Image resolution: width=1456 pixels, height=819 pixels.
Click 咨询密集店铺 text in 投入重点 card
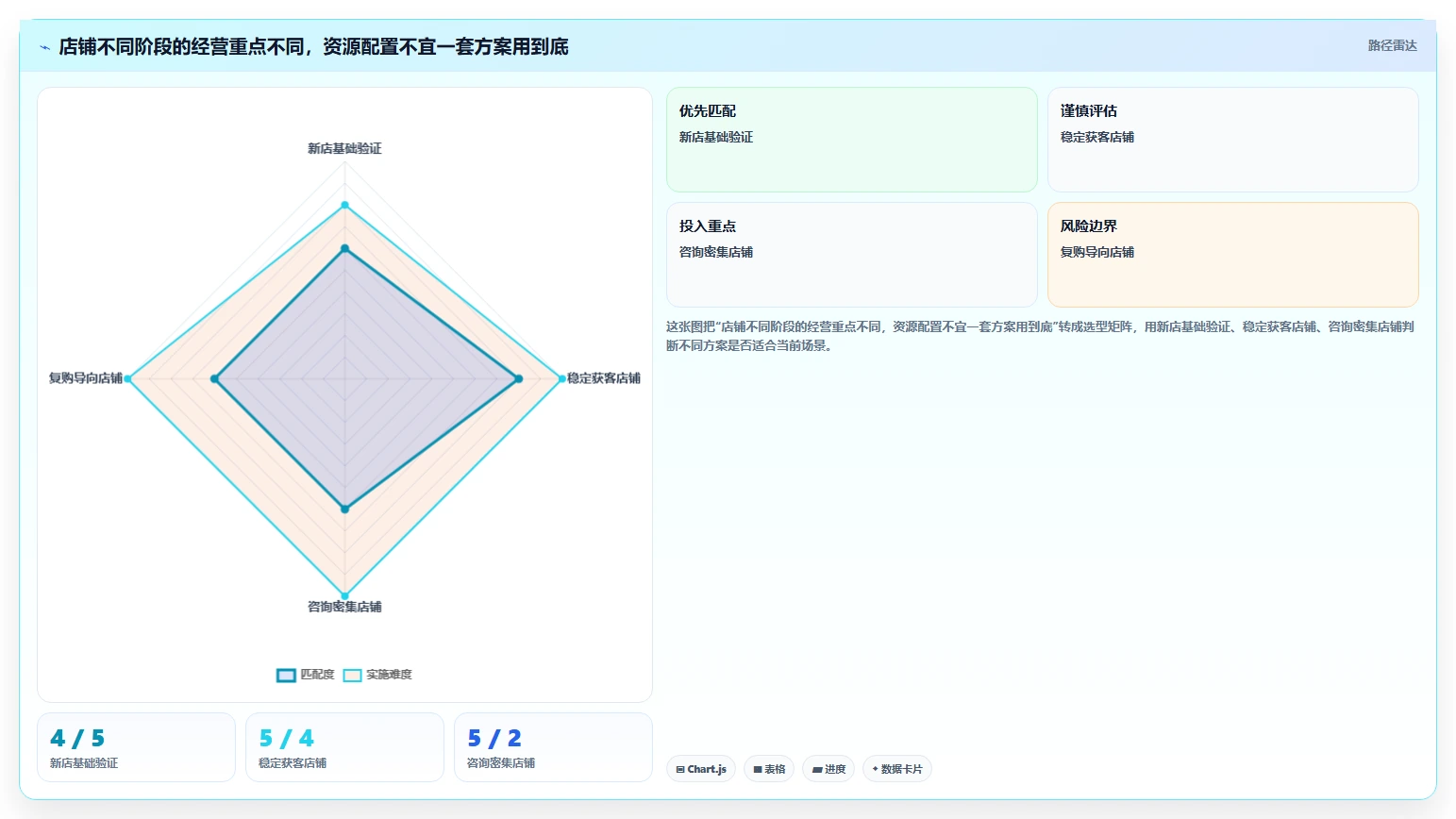(x=716, y=252)
